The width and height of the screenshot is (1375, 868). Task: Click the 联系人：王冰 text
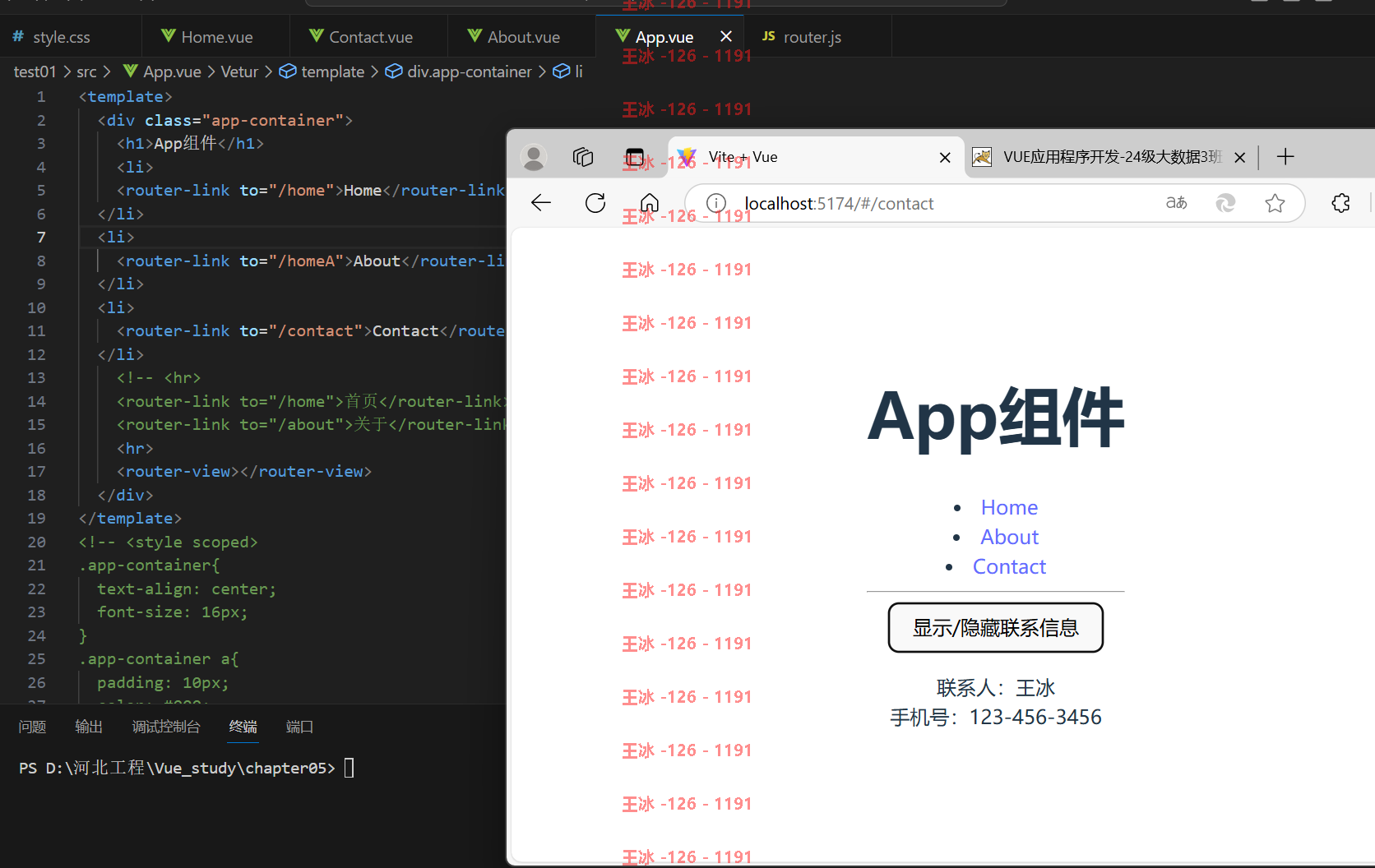995,688
